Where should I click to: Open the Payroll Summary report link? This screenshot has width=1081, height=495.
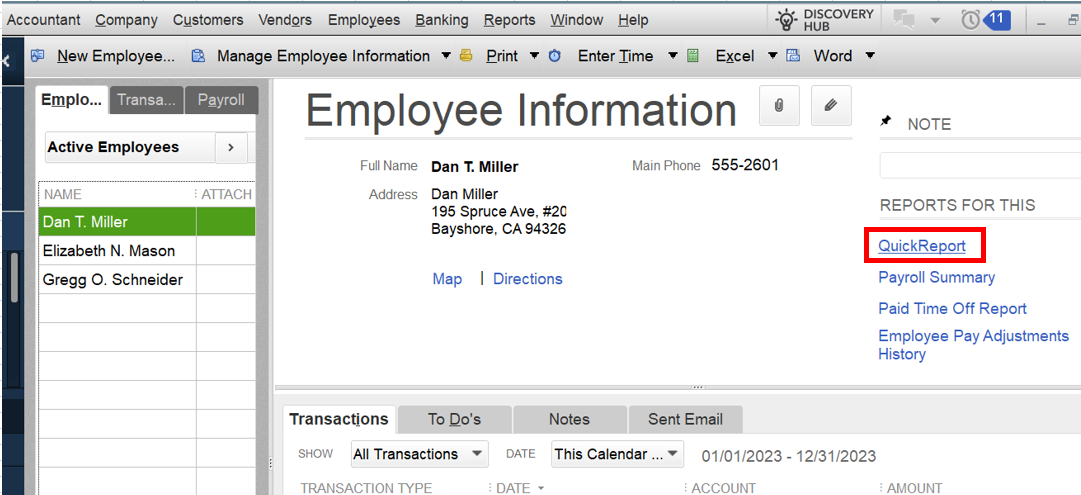(x=936, y=277)
